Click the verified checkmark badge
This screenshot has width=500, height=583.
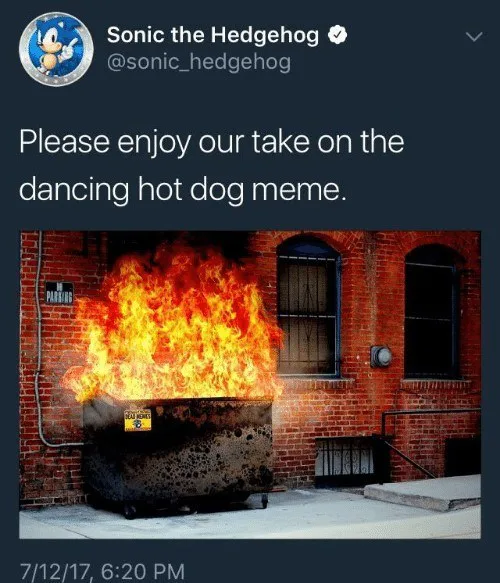pyautogui.click(x=337, y=35)
